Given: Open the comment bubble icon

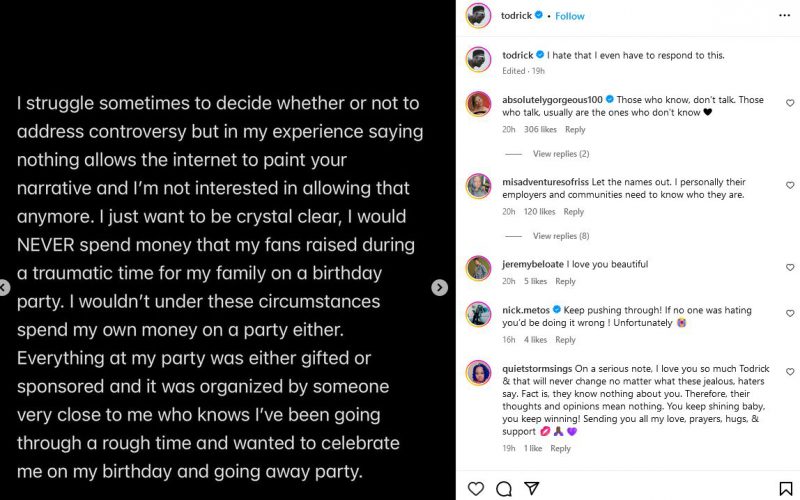Looking at the screenshot, I should (504, 488).
